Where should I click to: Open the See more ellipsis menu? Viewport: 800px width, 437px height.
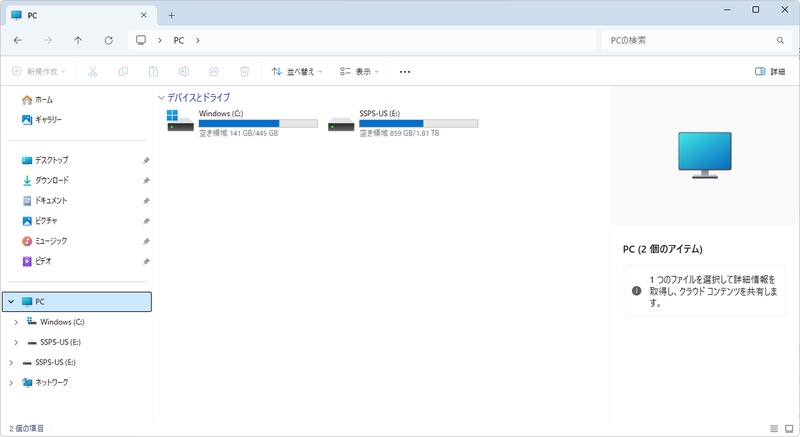(405, 72)
